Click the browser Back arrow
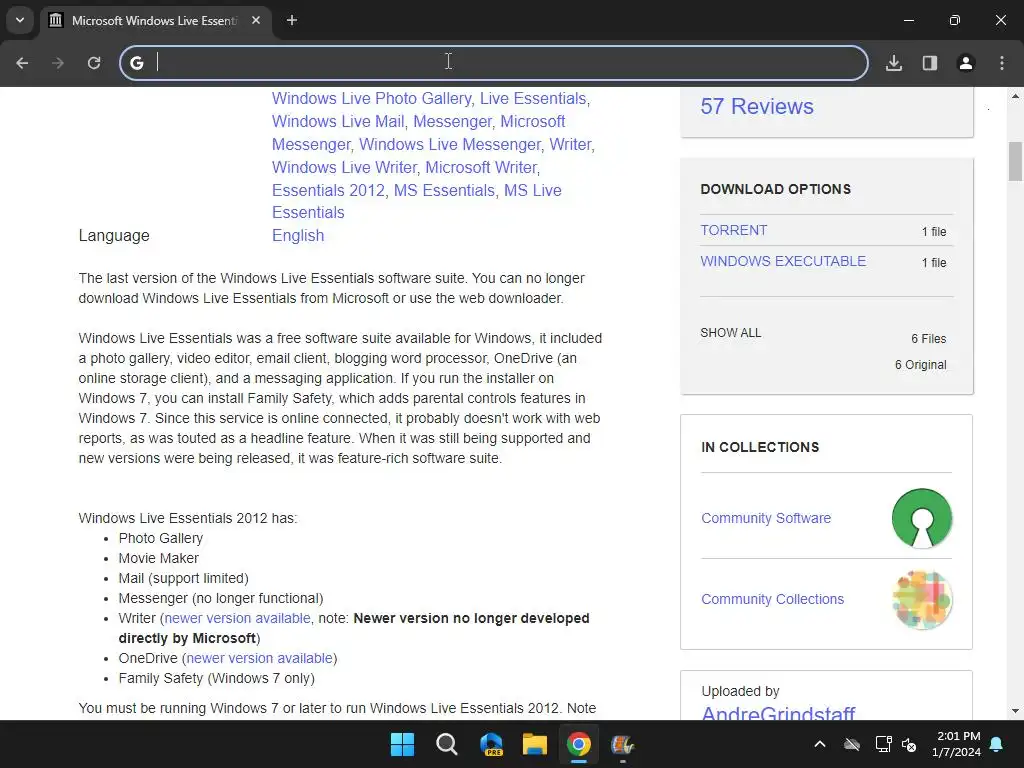This screenshot has height=768, width=1024. pyautogui.click(x=22, y=63)
